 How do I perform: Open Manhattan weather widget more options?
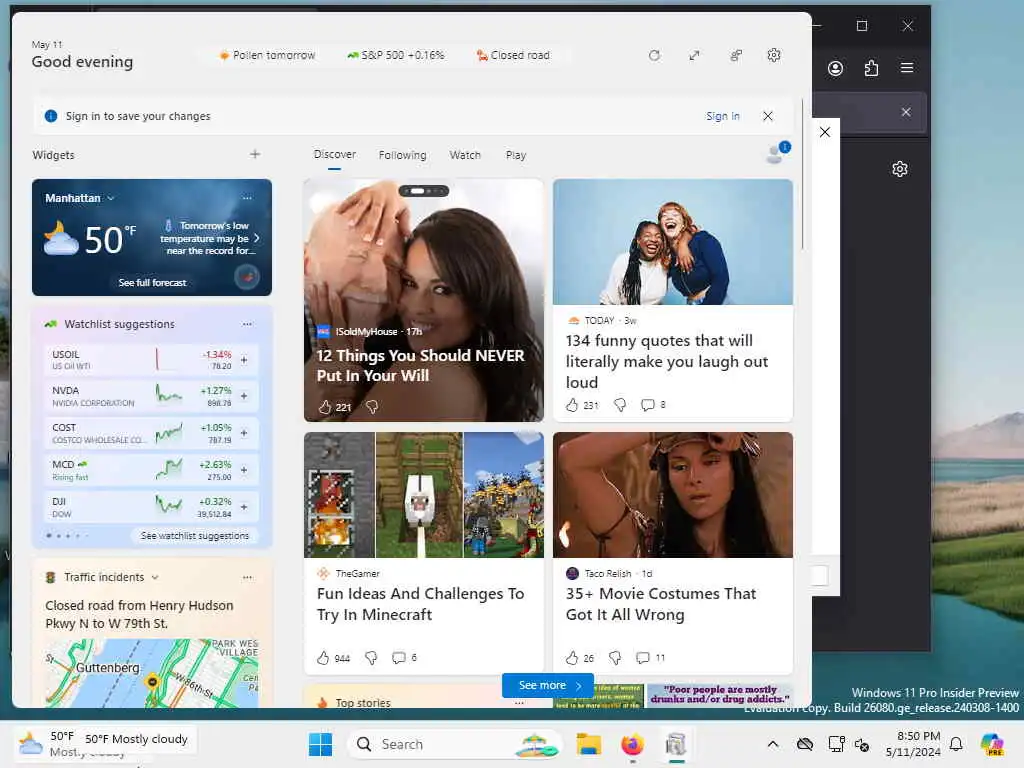tap(247, 197)
